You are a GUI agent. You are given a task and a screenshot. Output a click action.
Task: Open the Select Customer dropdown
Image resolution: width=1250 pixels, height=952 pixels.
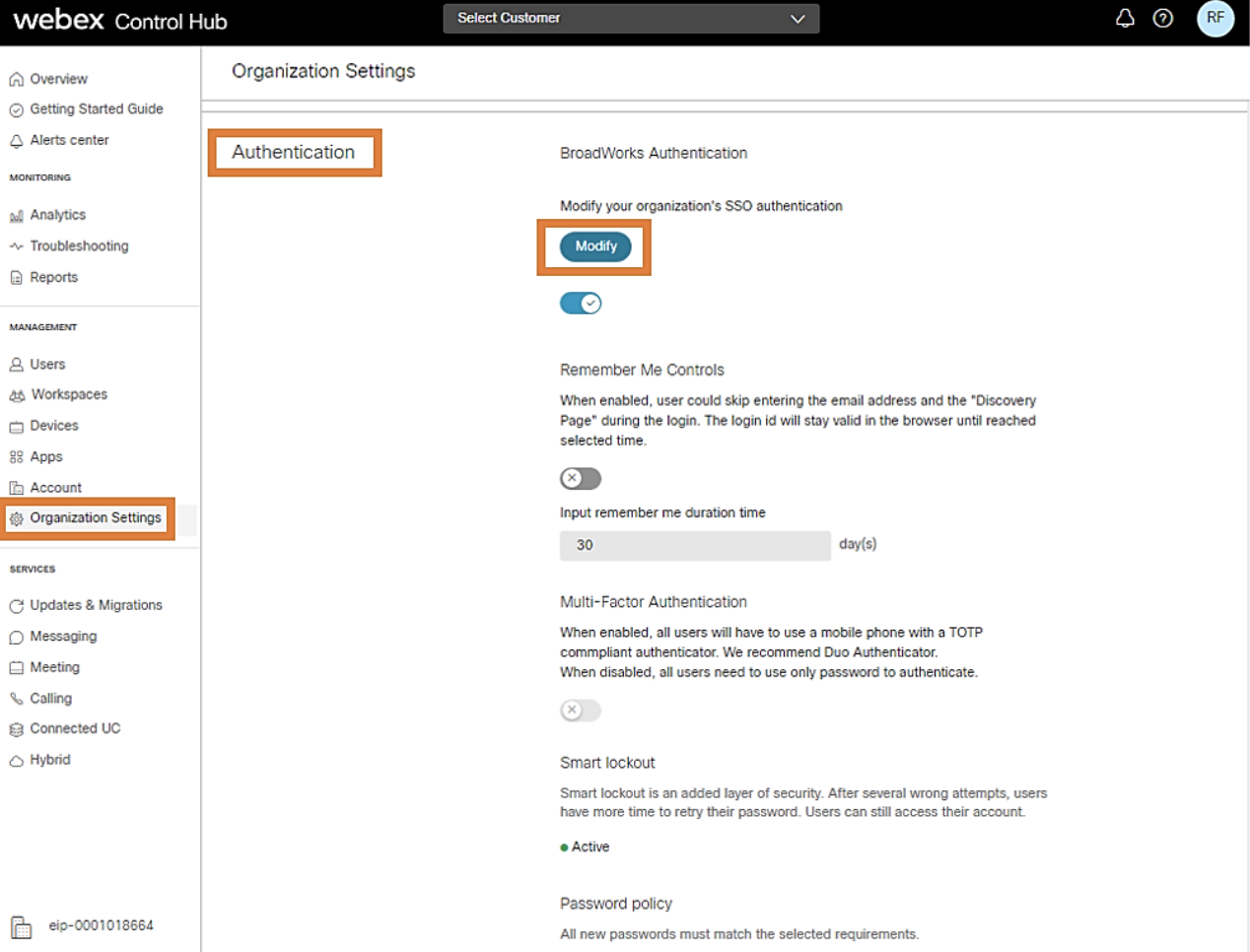click(631, 19)
